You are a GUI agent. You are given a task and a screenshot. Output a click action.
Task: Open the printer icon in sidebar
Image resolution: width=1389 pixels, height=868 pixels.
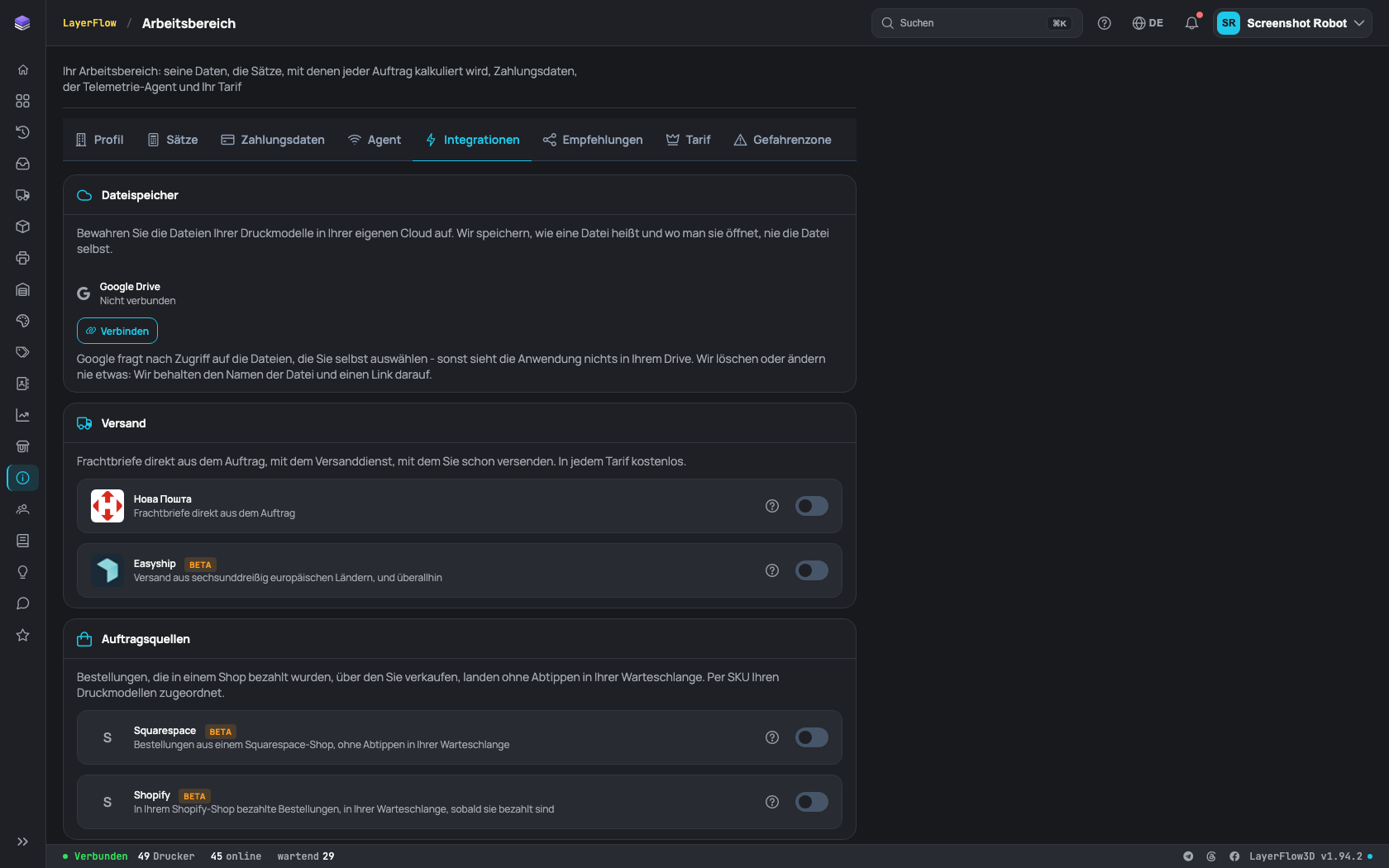pyautogui.click(x=22, y=258)
